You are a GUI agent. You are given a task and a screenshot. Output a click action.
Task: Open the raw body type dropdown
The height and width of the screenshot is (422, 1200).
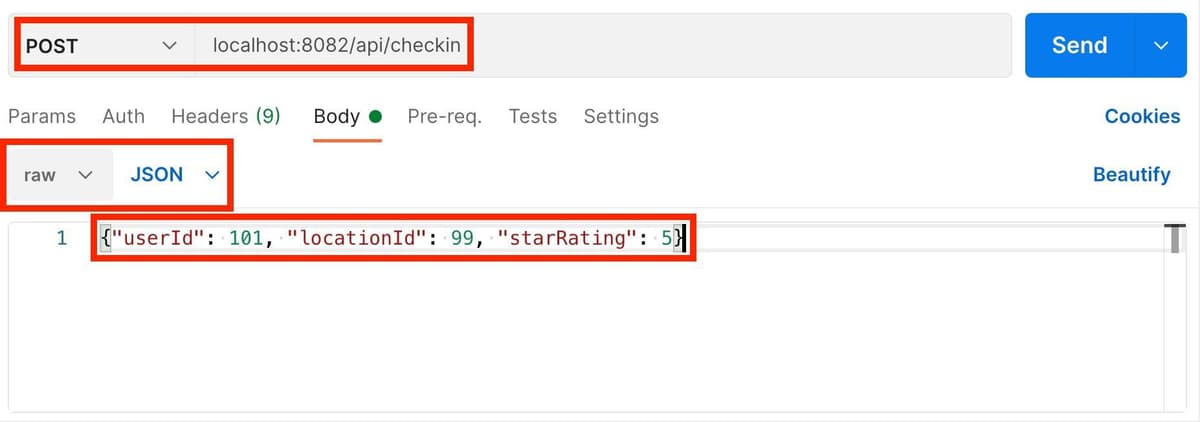[x=58, y=175]
